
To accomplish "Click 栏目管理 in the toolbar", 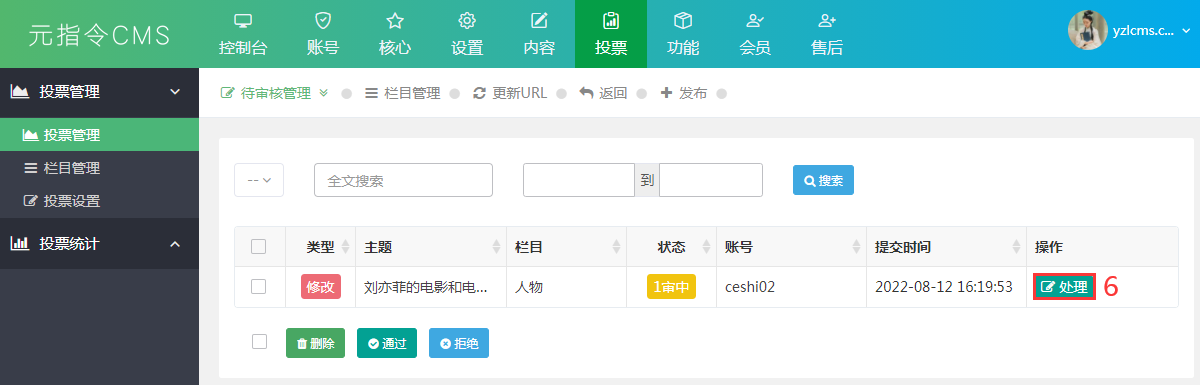I will pyautogui.click(x=403, y=93).
